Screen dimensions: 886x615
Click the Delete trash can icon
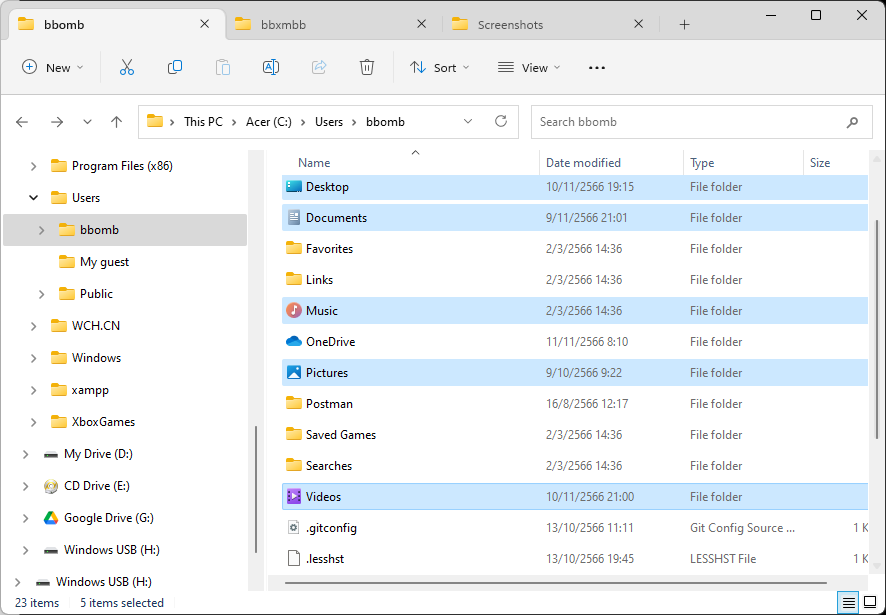click(x=367, y=67)
